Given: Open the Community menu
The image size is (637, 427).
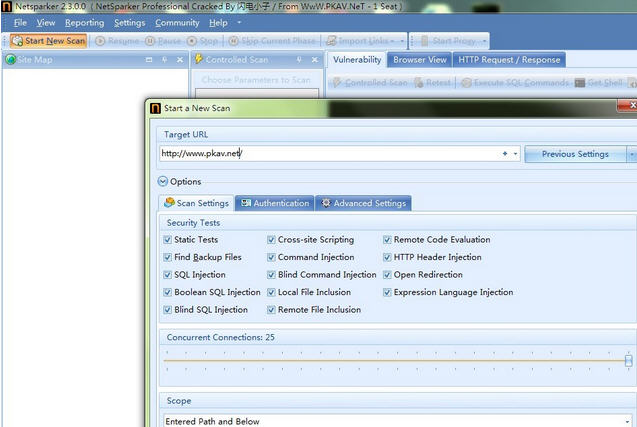Looking at the screenshot, I should click(177, 23).
